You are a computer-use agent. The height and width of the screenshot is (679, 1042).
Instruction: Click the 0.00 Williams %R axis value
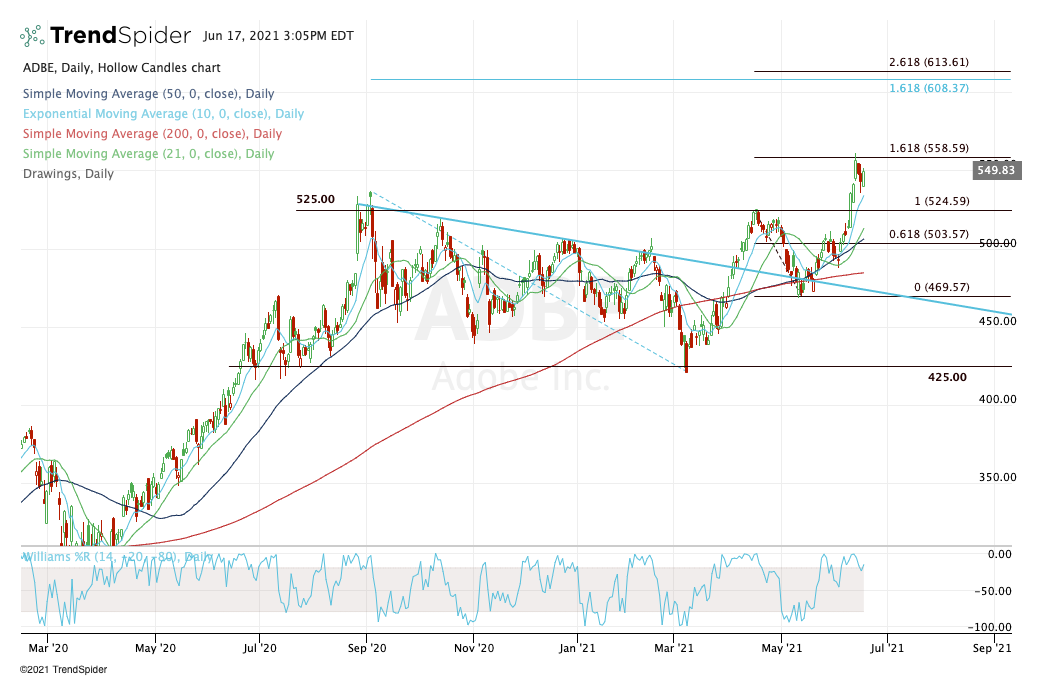[1000, 554]
